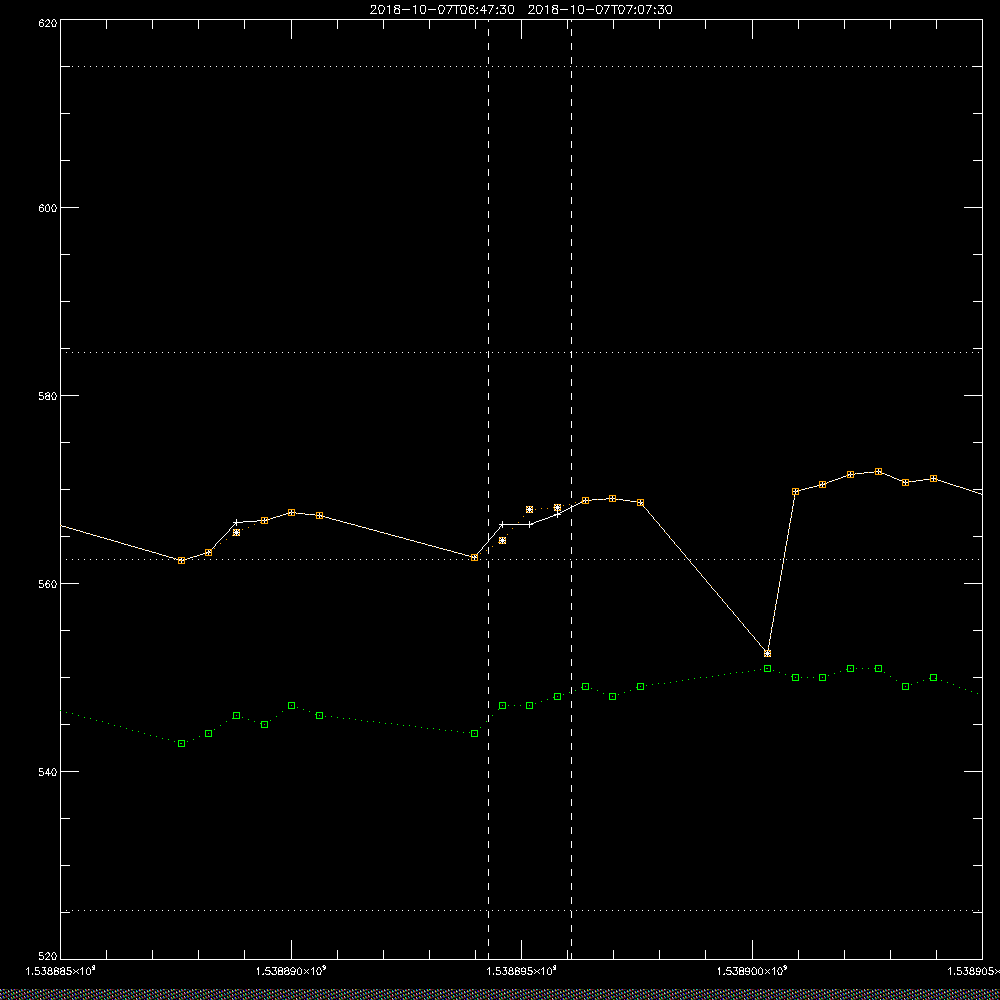This screenshot has width=1000, height=1000.
Task: Click the 1.538895×10⁹ x-axis label
Action: (522, 971)
